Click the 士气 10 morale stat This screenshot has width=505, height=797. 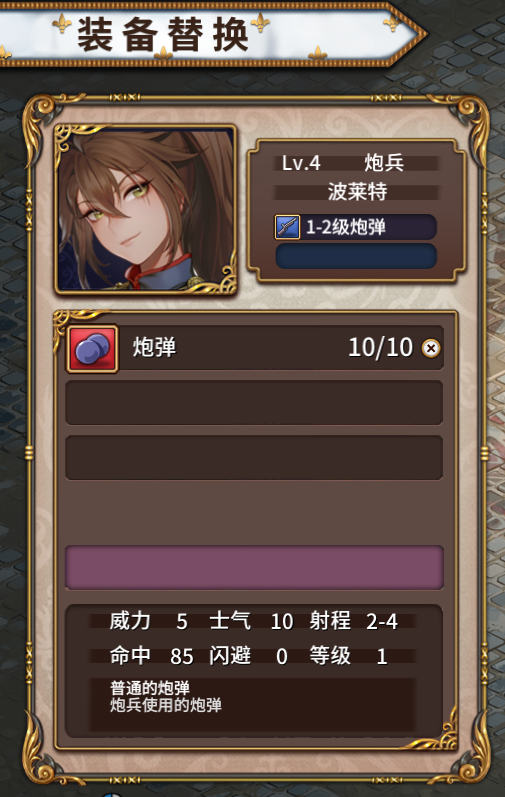tap(251, 621)
